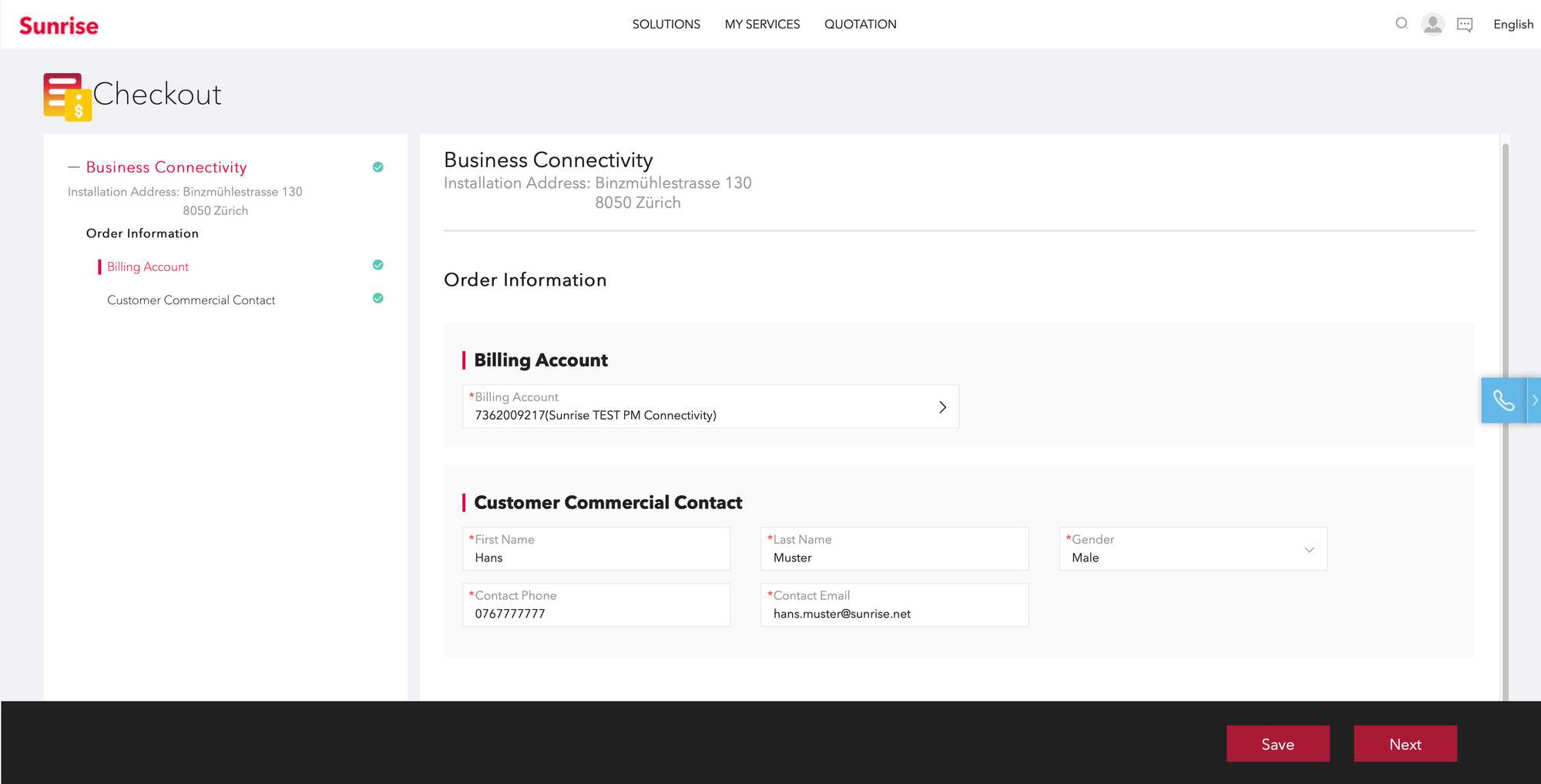
Task: Click the Last Name field
Action: [895, 549]
